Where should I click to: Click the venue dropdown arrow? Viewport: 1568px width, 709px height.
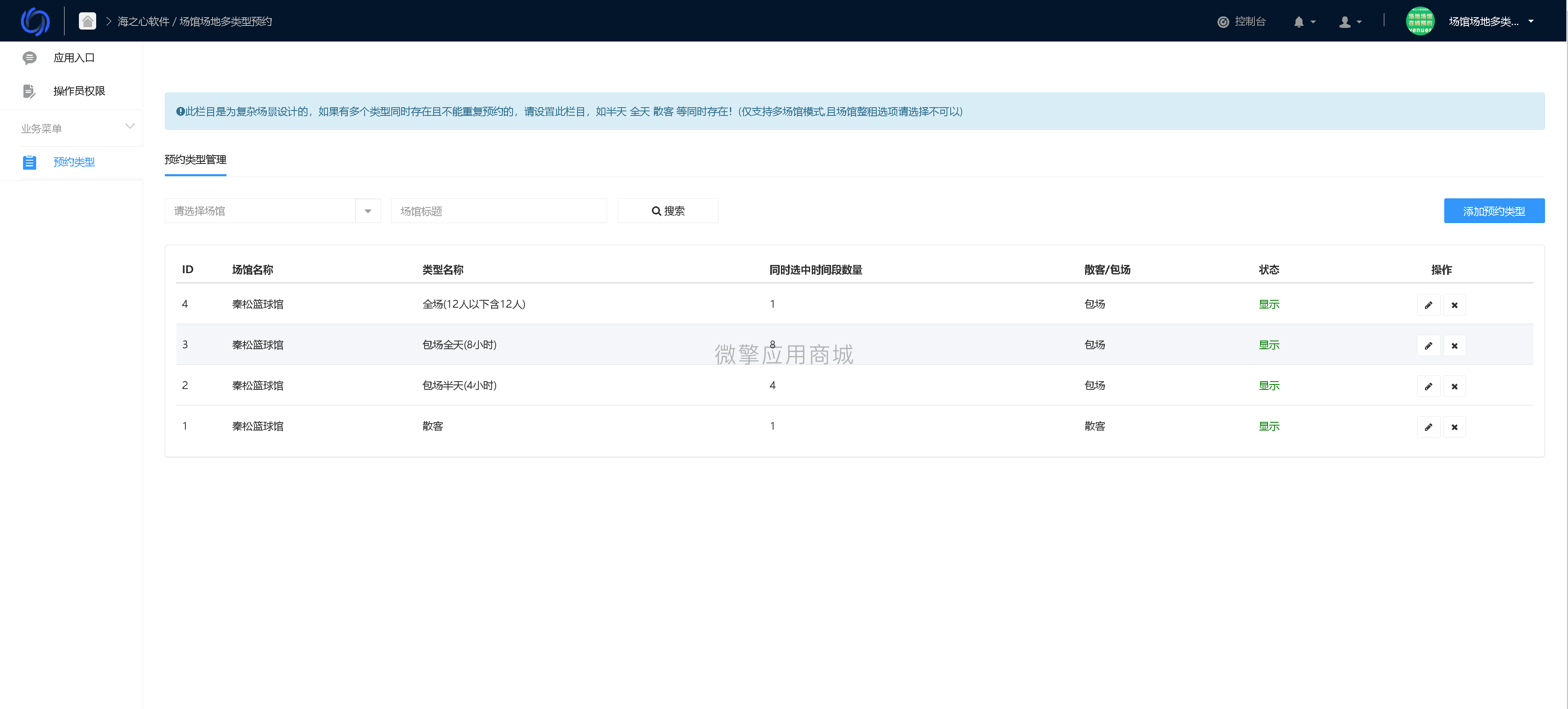[x=368, y=211]
